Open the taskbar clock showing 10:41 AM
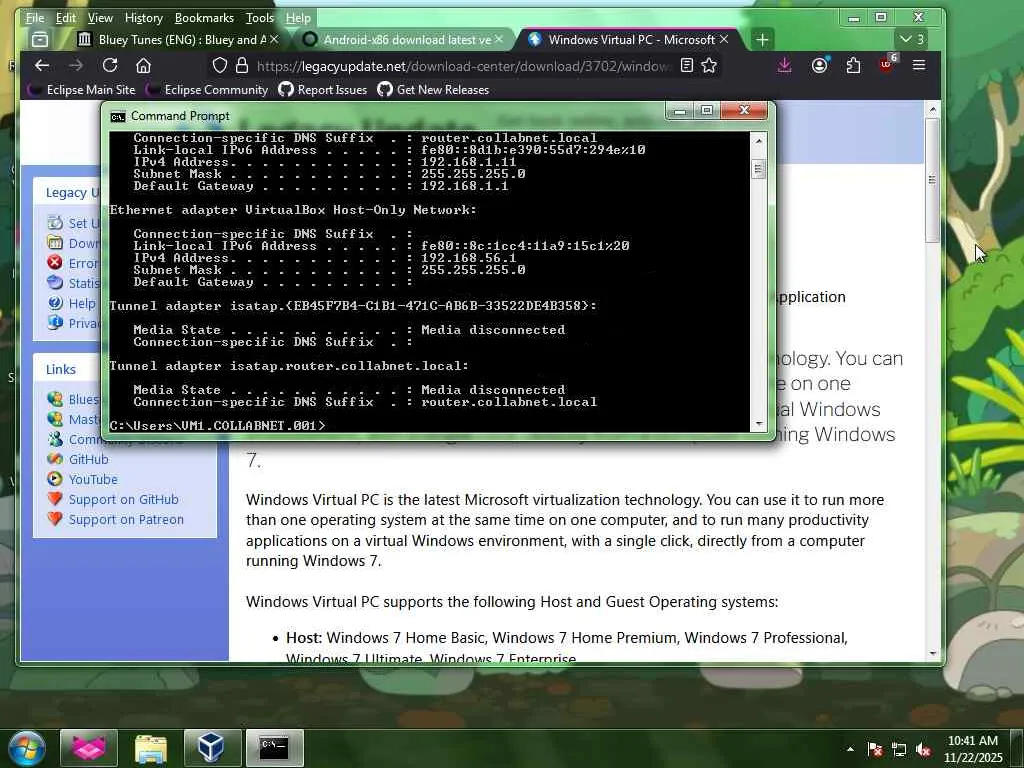Screen dimensions: 1024x768 click(x=973, y=749)
